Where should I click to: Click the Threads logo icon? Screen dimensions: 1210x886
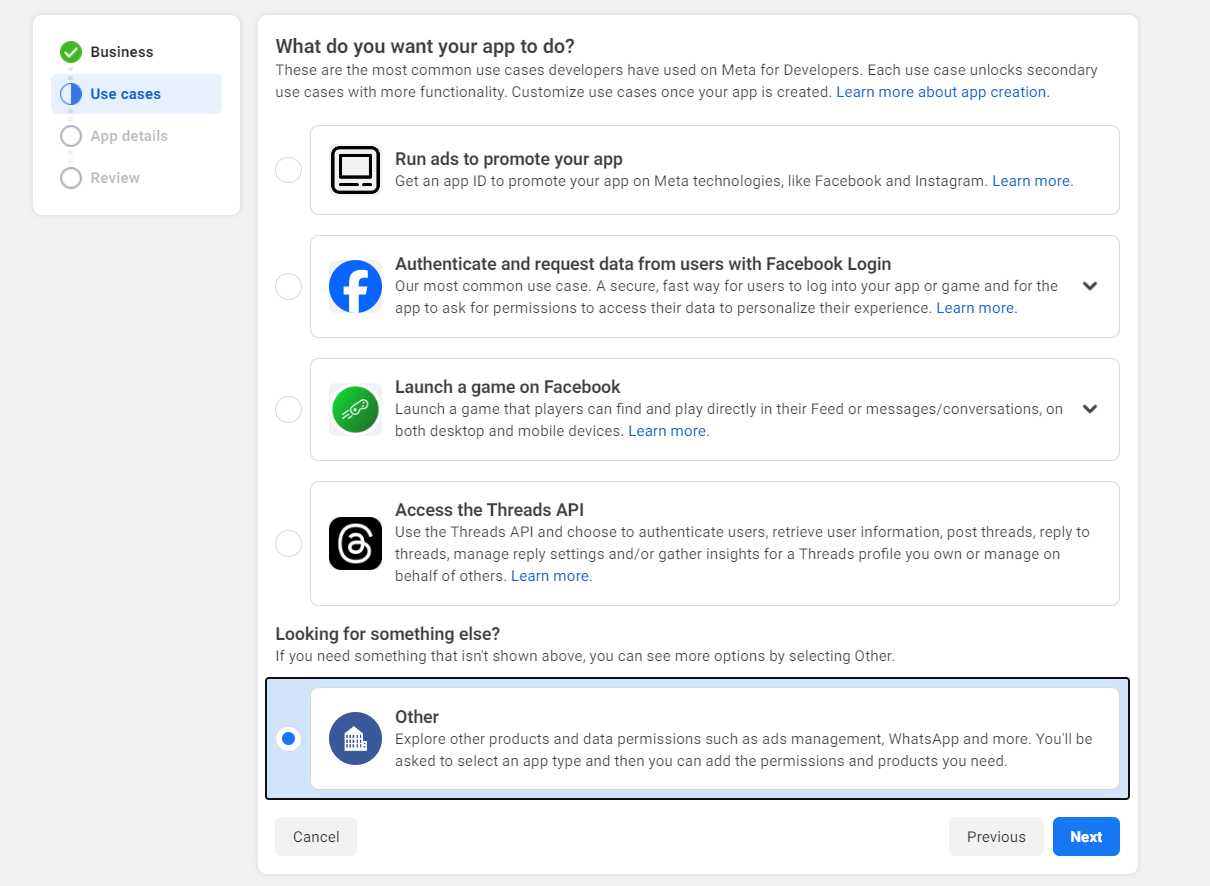(x=355, y=543)
